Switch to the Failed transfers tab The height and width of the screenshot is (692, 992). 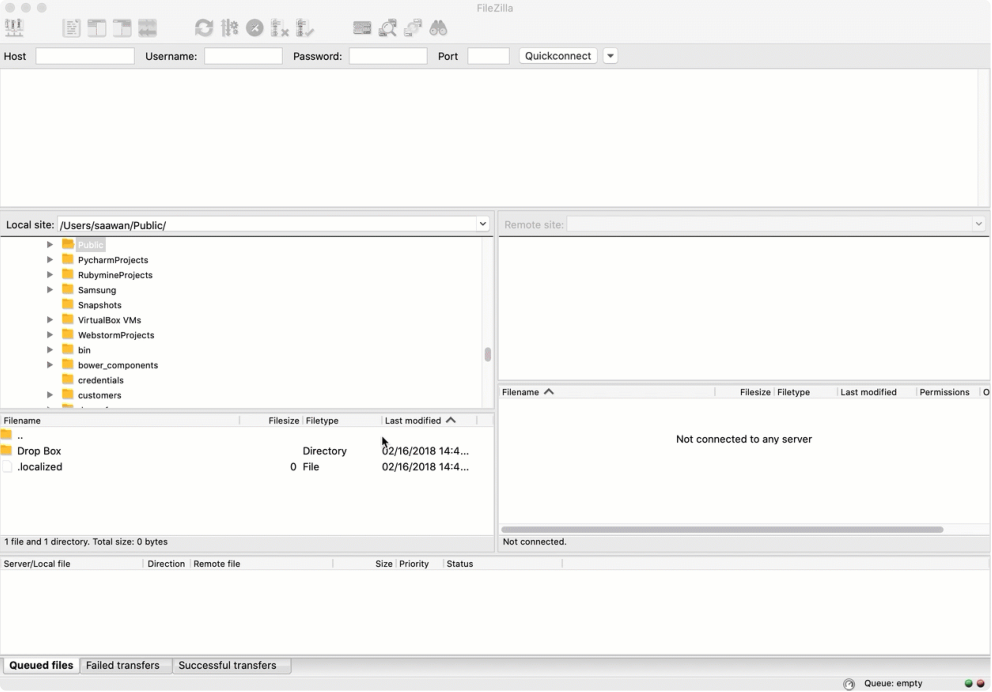(x=123, y=665)
